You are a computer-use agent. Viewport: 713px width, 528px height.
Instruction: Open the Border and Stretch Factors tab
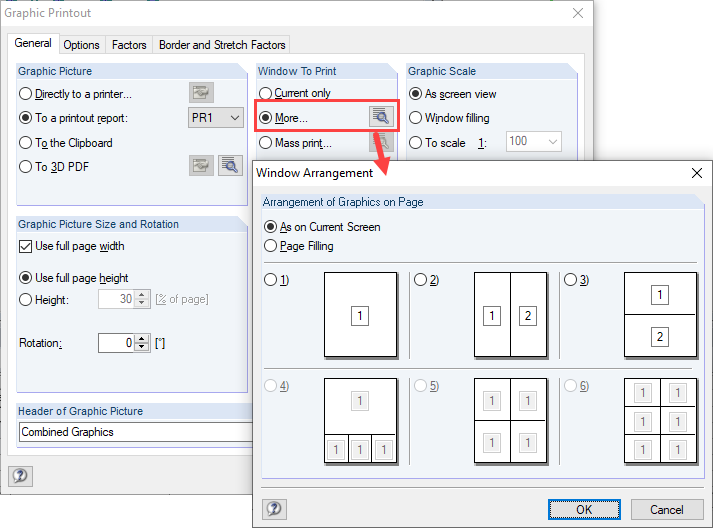(x=223, y=45)
